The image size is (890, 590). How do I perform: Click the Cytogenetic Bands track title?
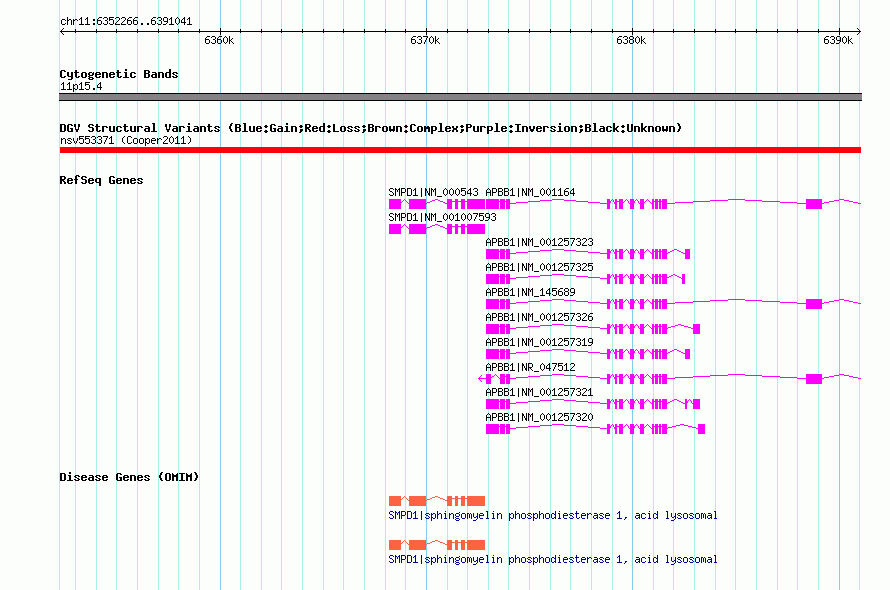[119, 74]
